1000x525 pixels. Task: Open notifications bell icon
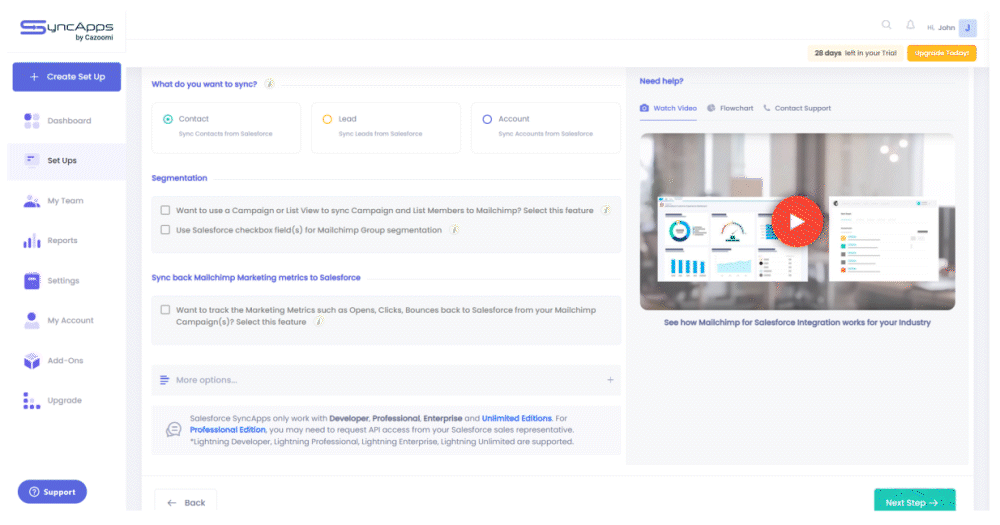pyautogui.click(x=910, y=25)
